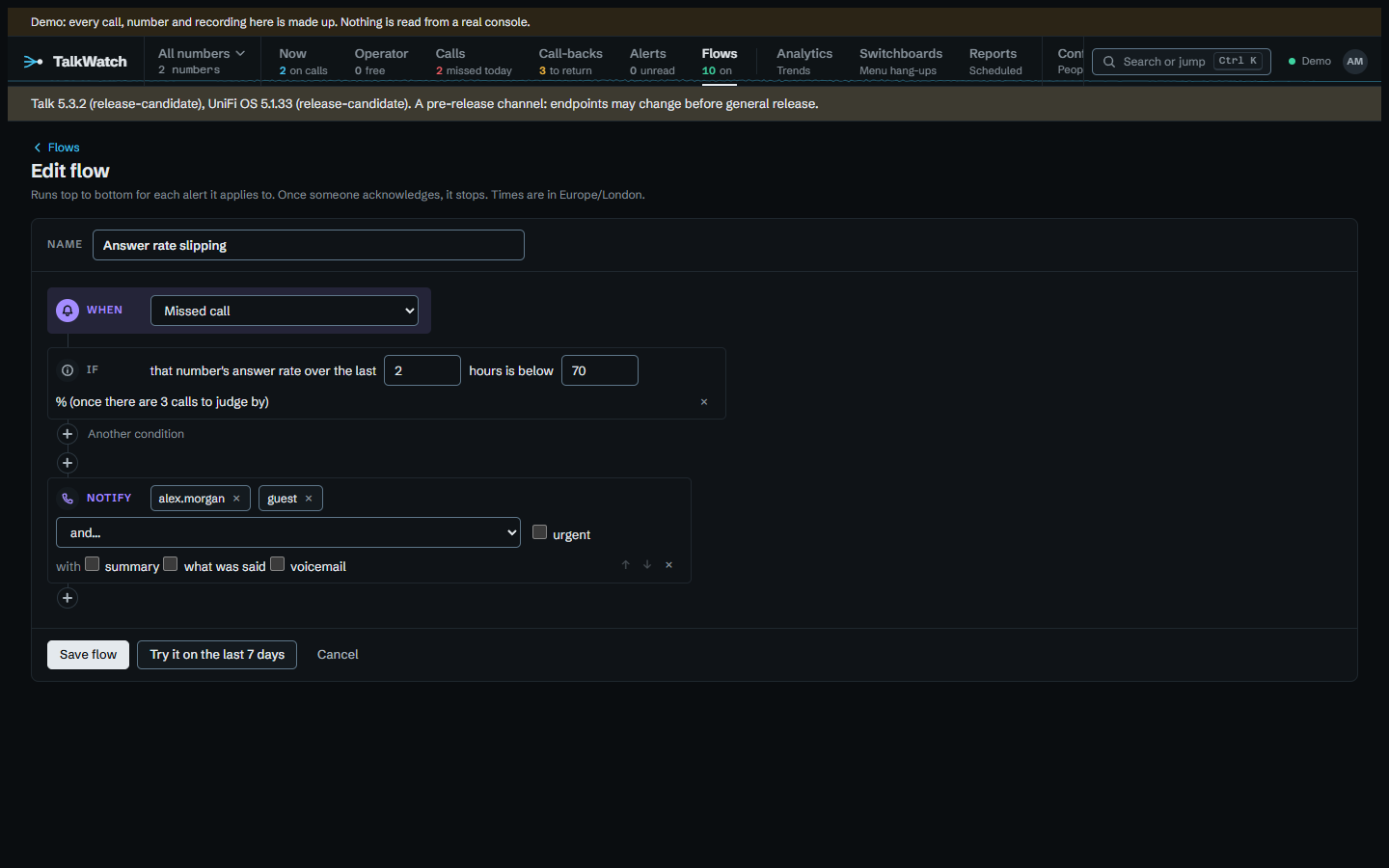Image resolution: width=1389 pixels, height=868 pixels.
Task: Open the Switchboards tab
Action: point(901,61)
